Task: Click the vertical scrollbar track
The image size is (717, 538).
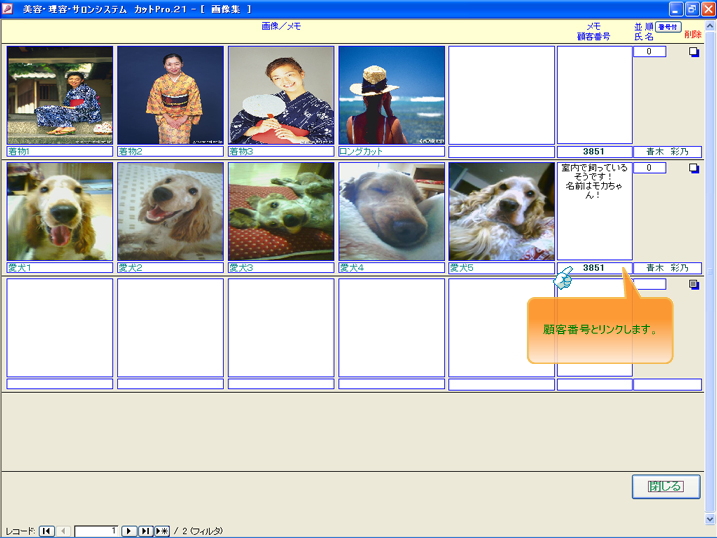Action: (x=710, y=272)
